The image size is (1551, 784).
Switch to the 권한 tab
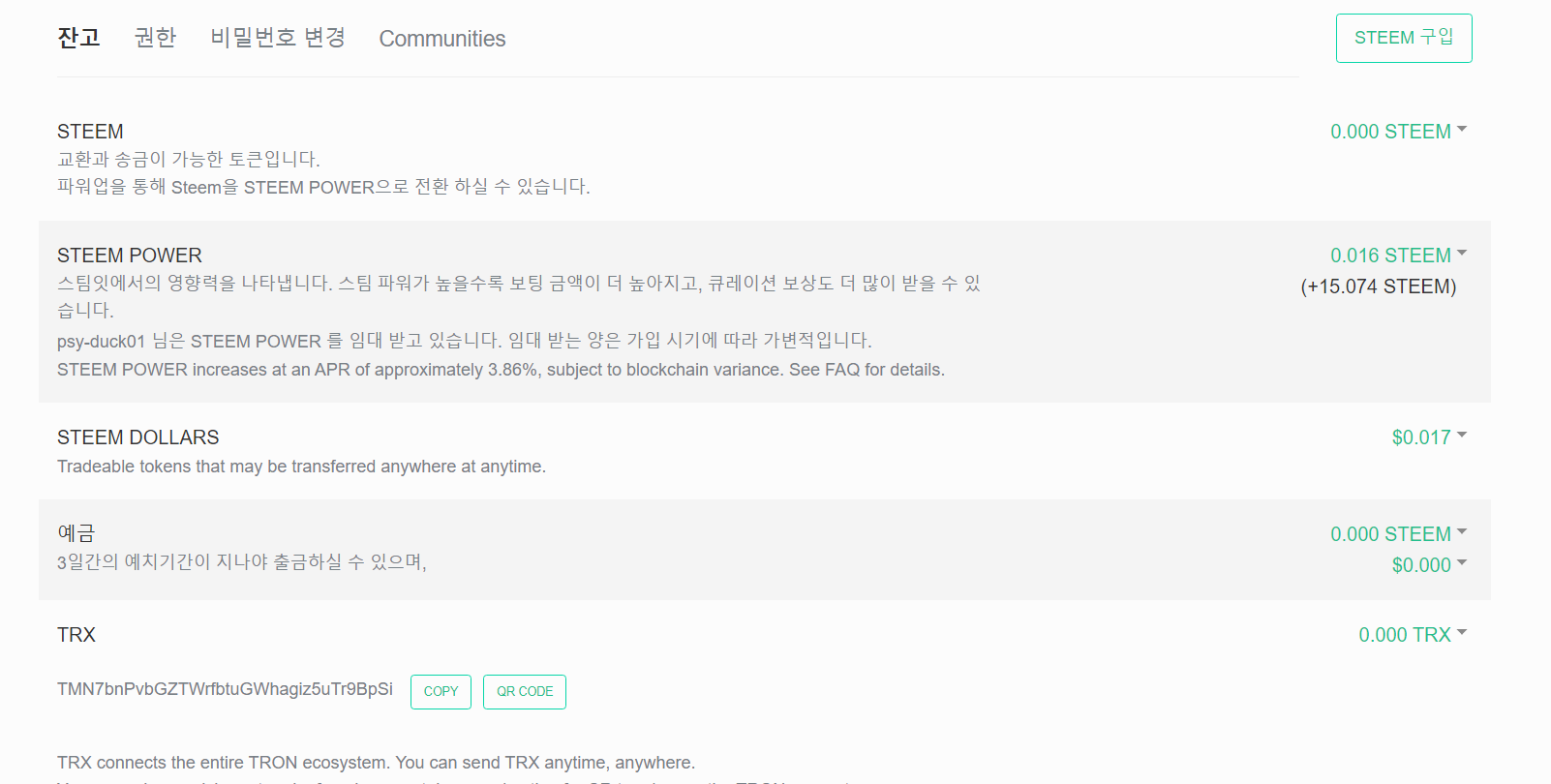click(x=155, y=38)
